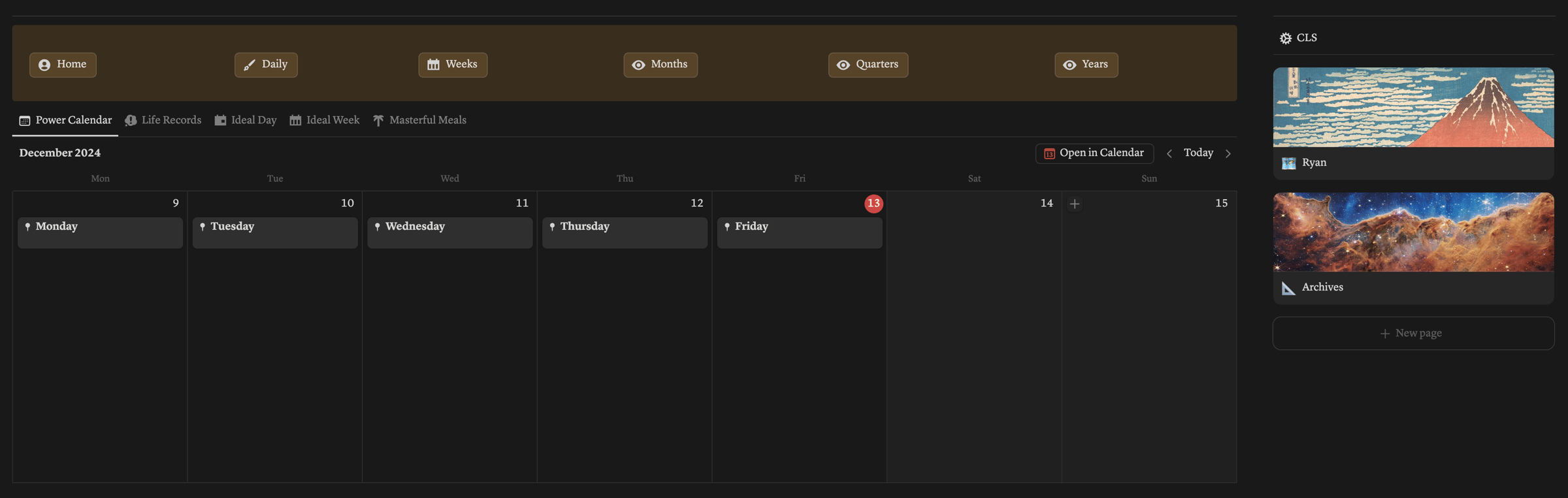Switch to the Power Calendar tab
The width and height of the screenshot is (1568, 498).
click(x=65, y=120)
